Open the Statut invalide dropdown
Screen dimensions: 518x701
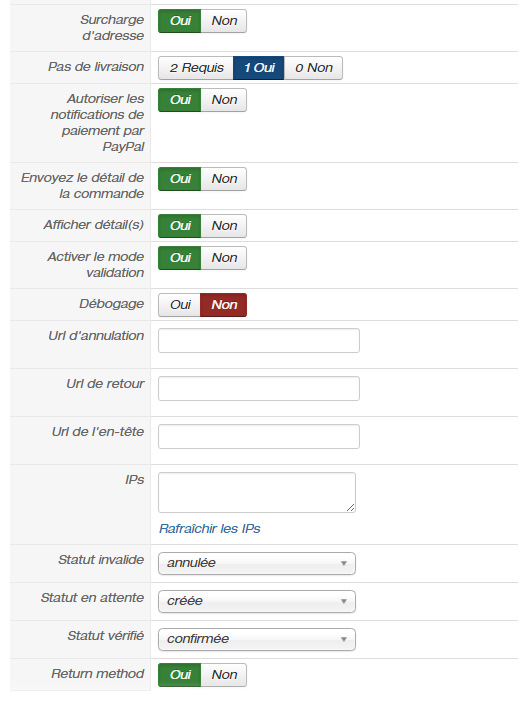pos(257,563)
